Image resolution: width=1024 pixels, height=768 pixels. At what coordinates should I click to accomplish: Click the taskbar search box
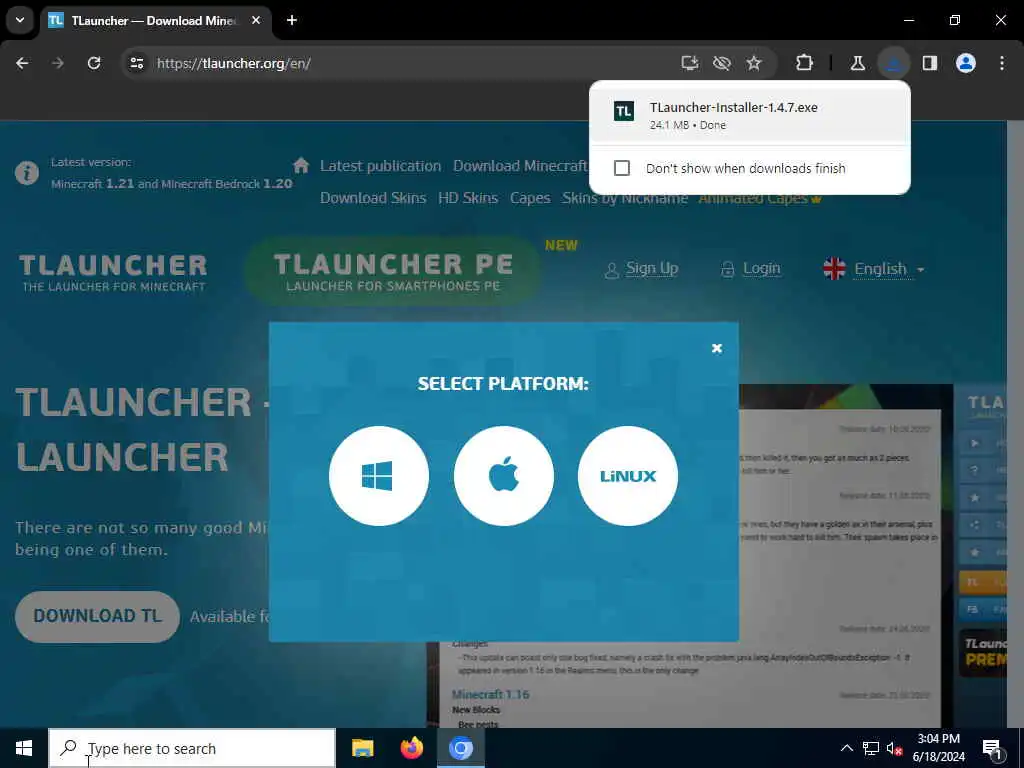click(x=192, y=748)
